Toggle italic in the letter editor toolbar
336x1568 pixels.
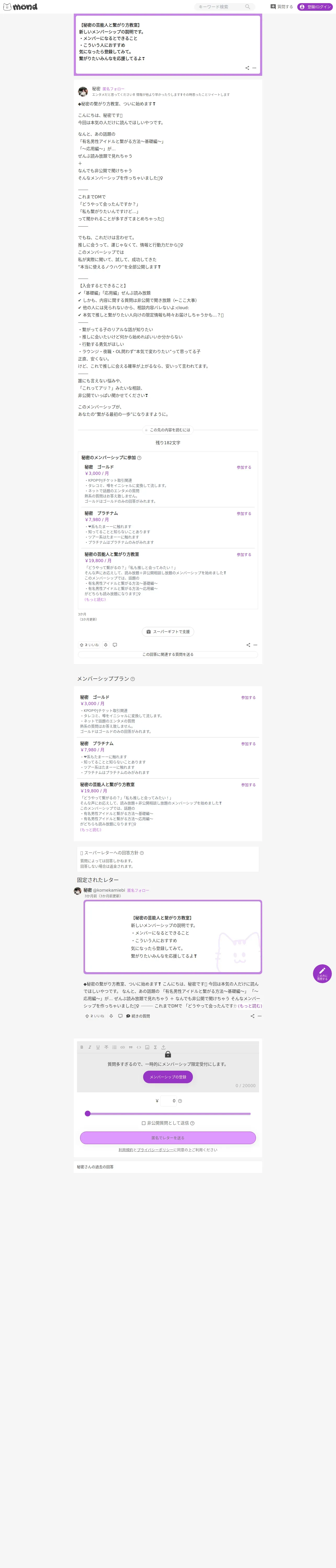(x=90, y=1048)
